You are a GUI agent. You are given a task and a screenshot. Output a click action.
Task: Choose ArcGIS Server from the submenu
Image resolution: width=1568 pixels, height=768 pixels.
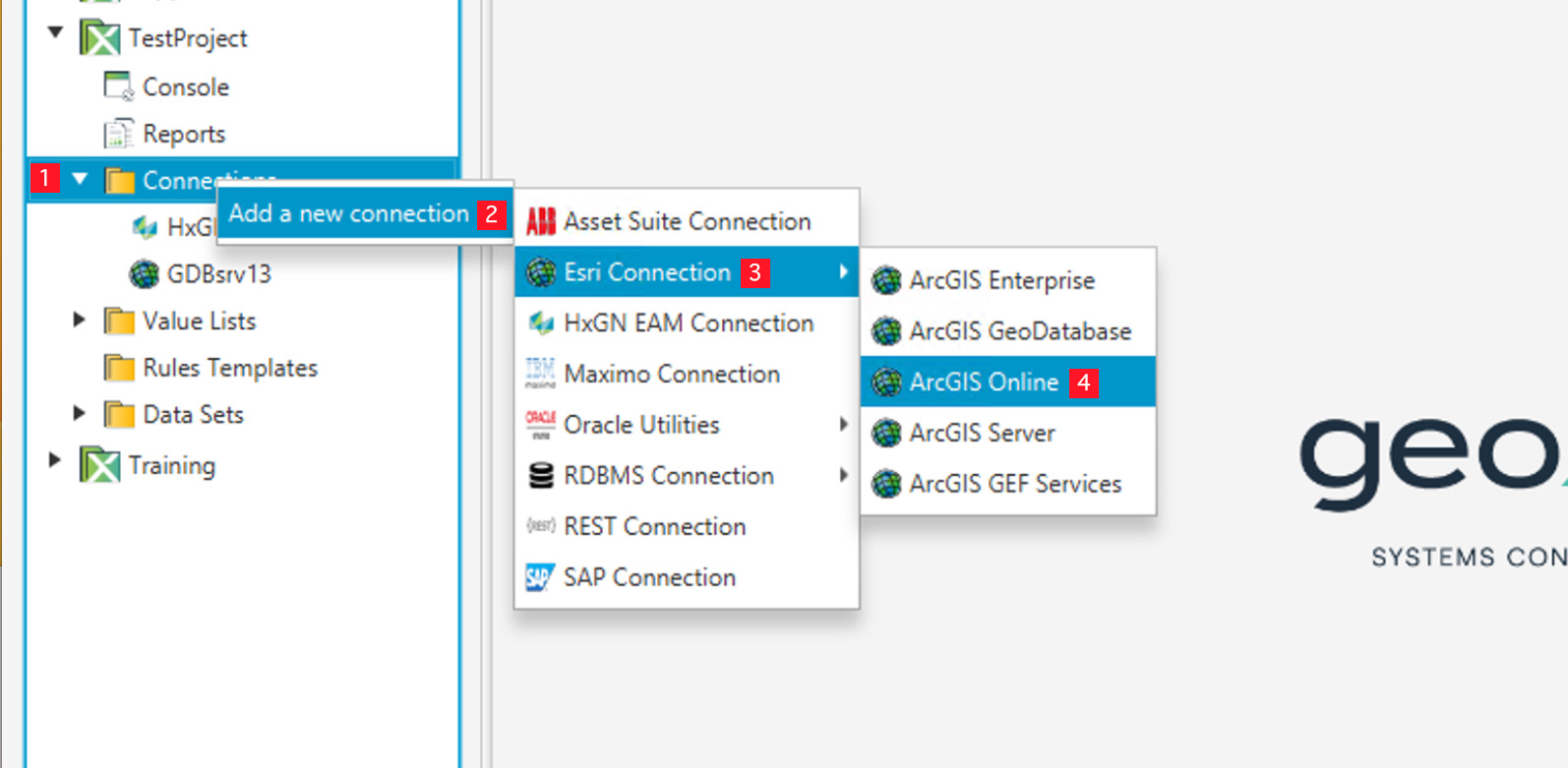pyautogui.click(x=1008, y=433)
